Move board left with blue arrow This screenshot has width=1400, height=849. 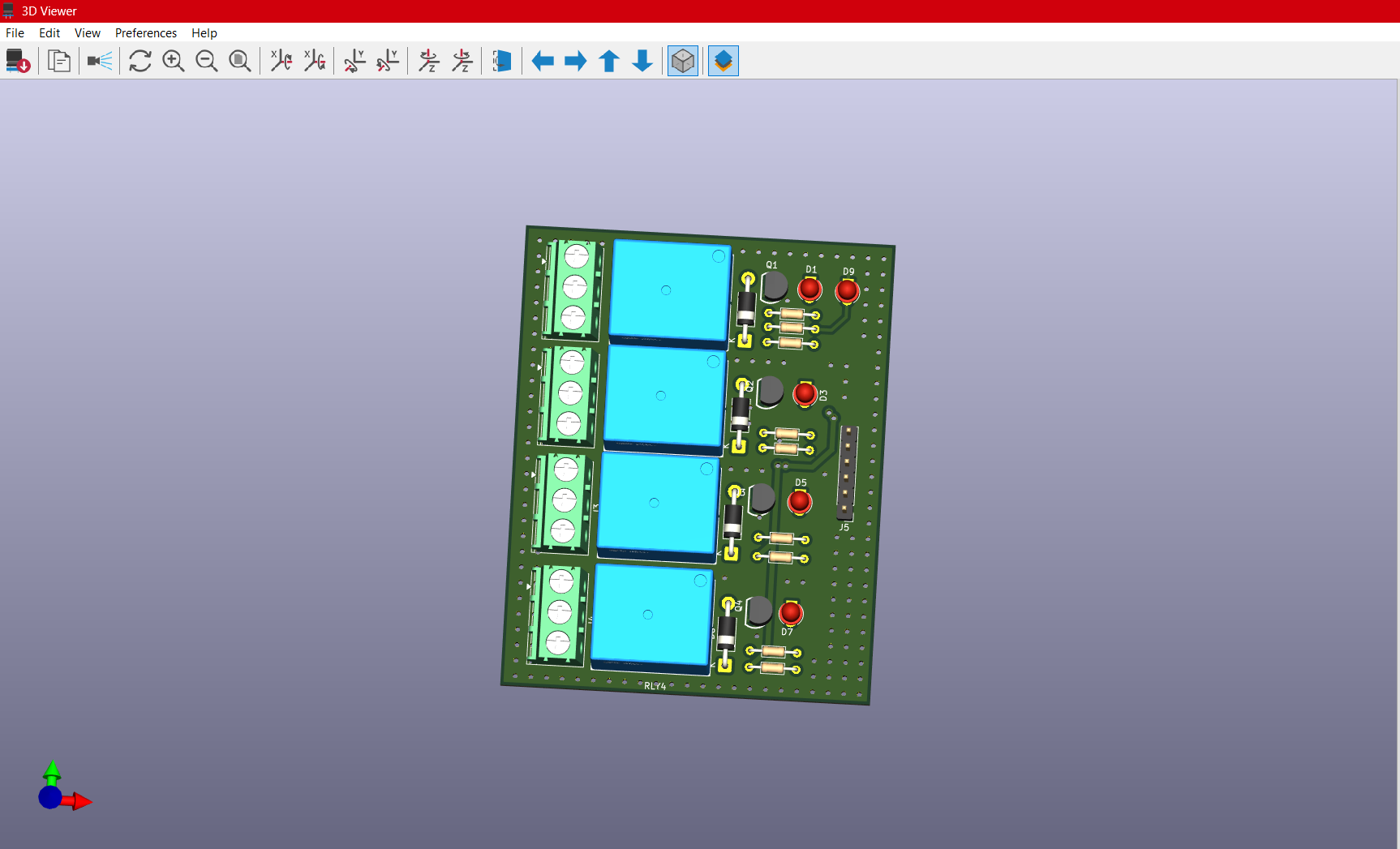543,61
